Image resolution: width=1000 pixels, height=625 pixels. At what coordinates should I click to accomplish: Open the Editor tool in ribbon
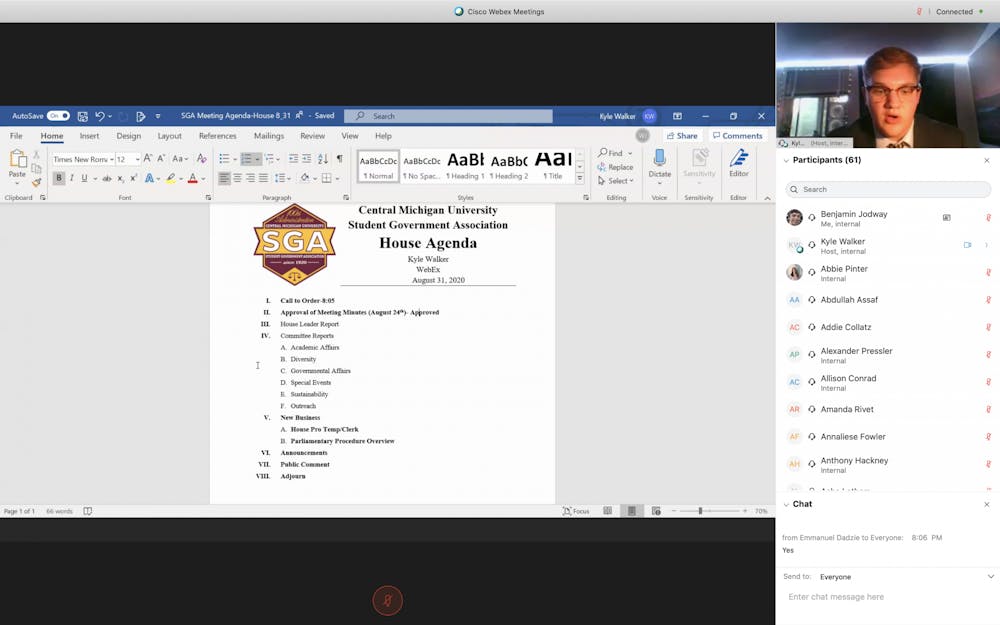click(738, 160)
